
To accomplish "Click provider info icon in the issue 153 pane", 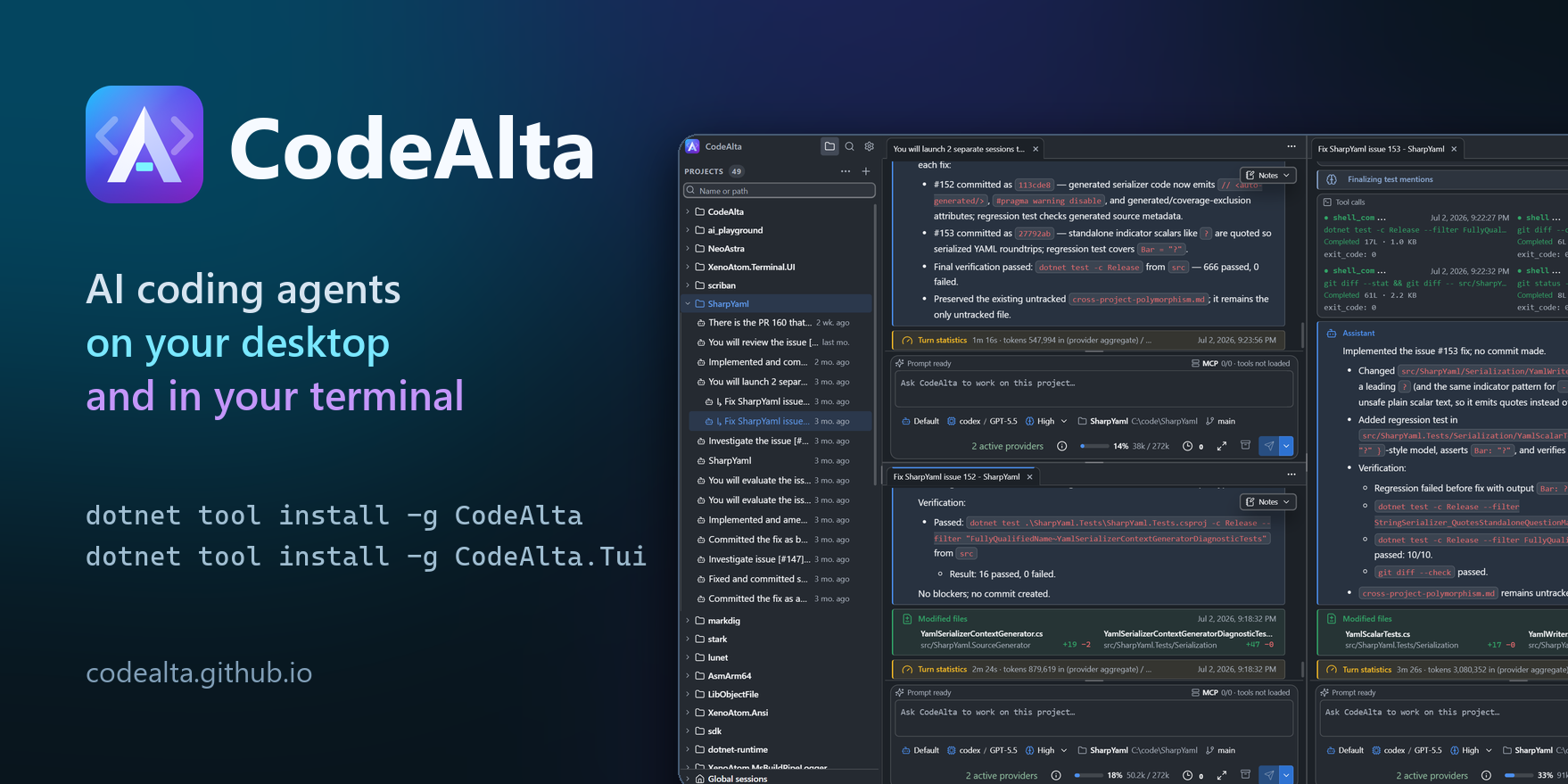I will 1486,775.
